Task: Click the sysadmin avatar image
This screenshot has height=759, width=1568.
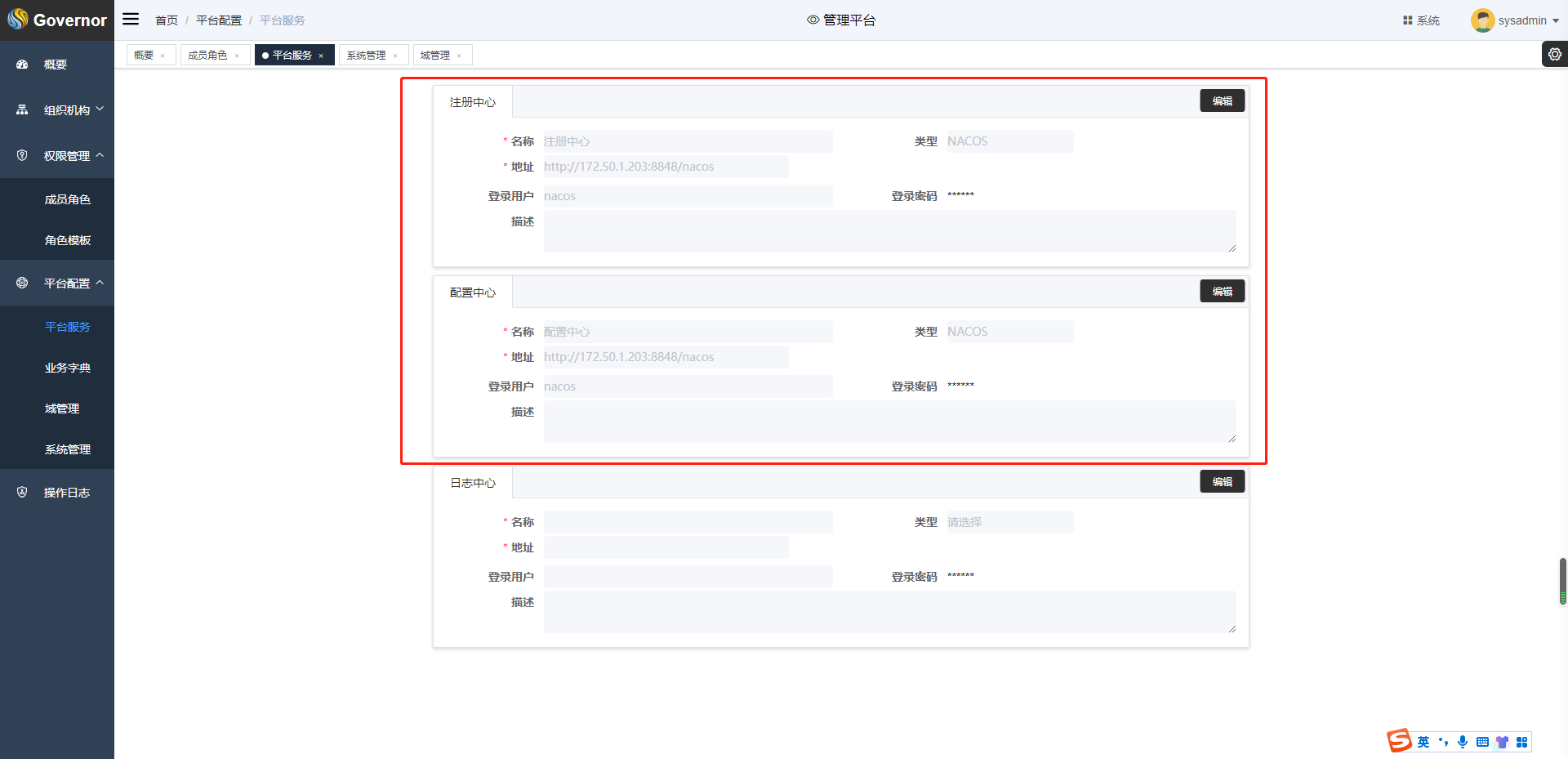Action: tap(1482, 20)
